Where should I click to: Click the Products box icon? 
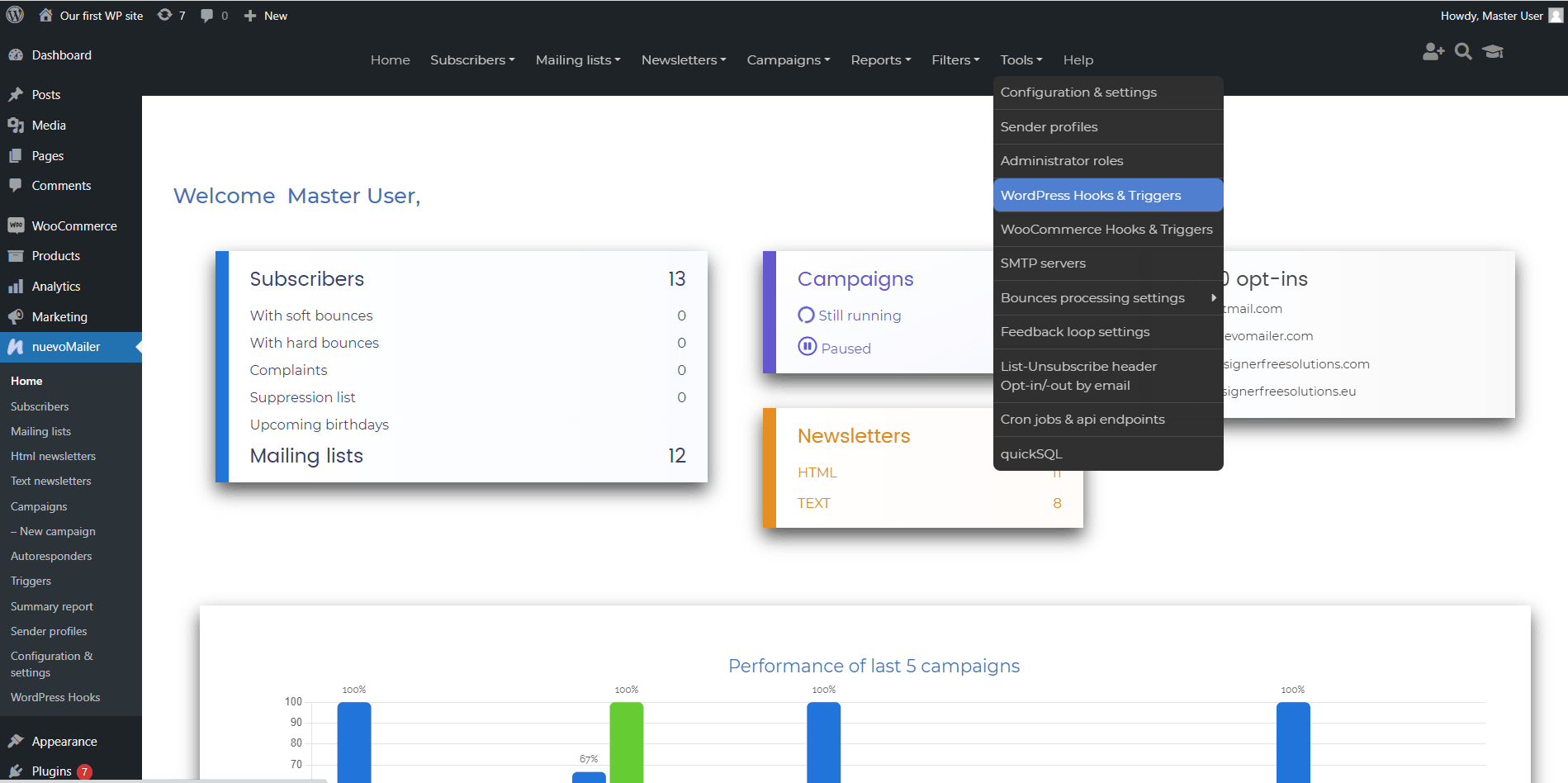point(16,255)
